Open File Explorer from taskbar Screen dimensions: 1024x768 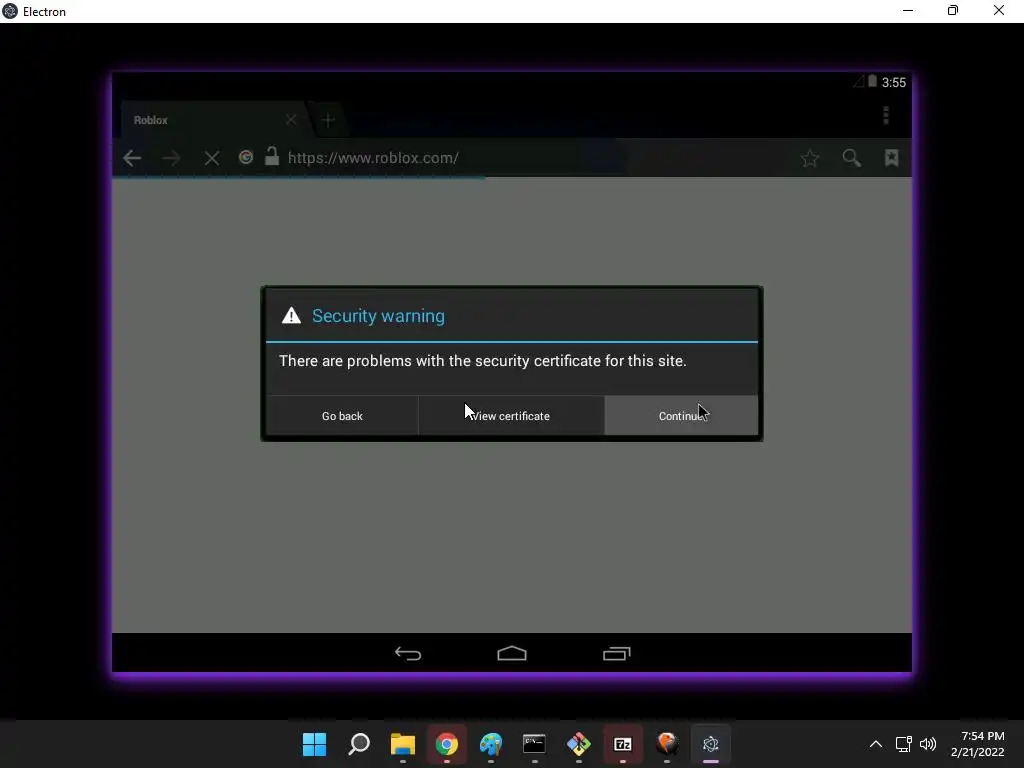pos(402,744)
